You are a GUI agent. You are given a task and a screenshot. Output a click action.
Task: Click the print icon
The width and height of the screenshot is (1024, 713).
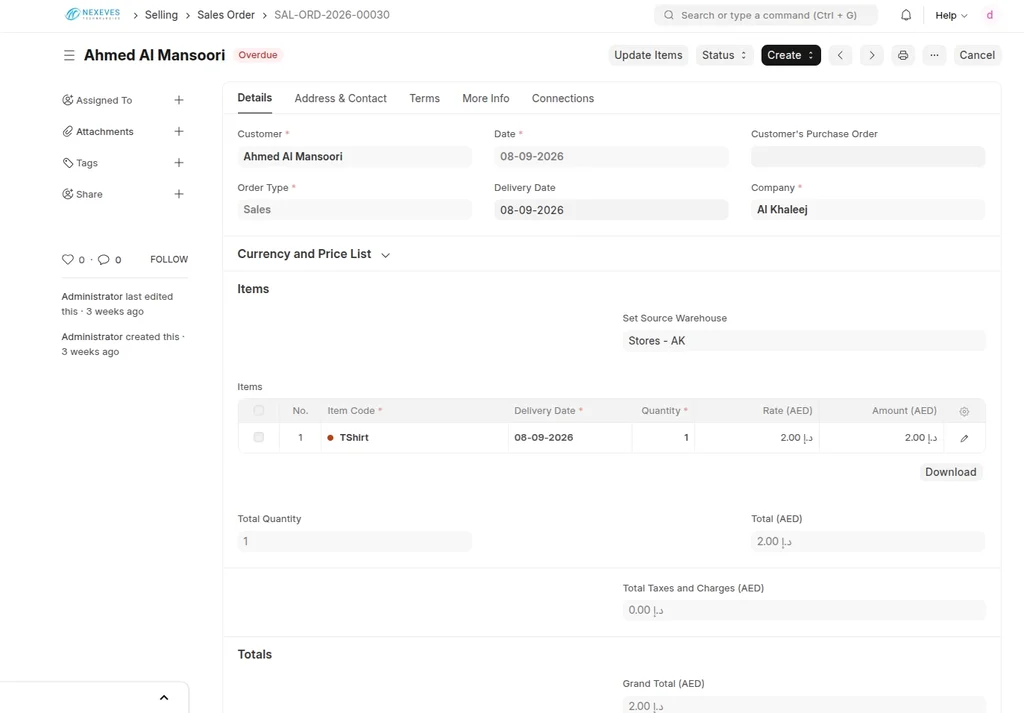(903, 55)
